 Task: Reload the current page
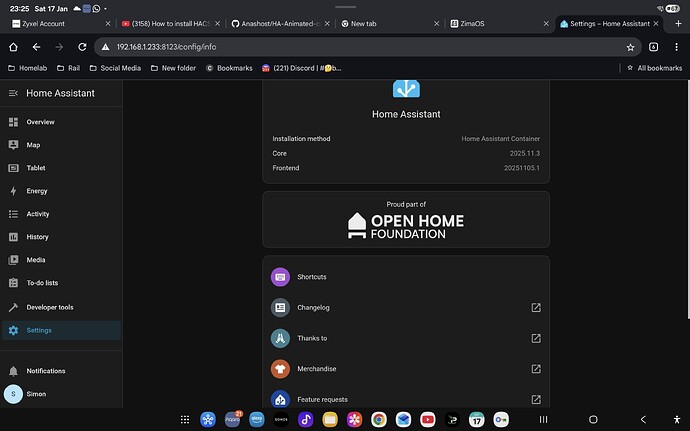pyautogui.click(x=82, y=47)
